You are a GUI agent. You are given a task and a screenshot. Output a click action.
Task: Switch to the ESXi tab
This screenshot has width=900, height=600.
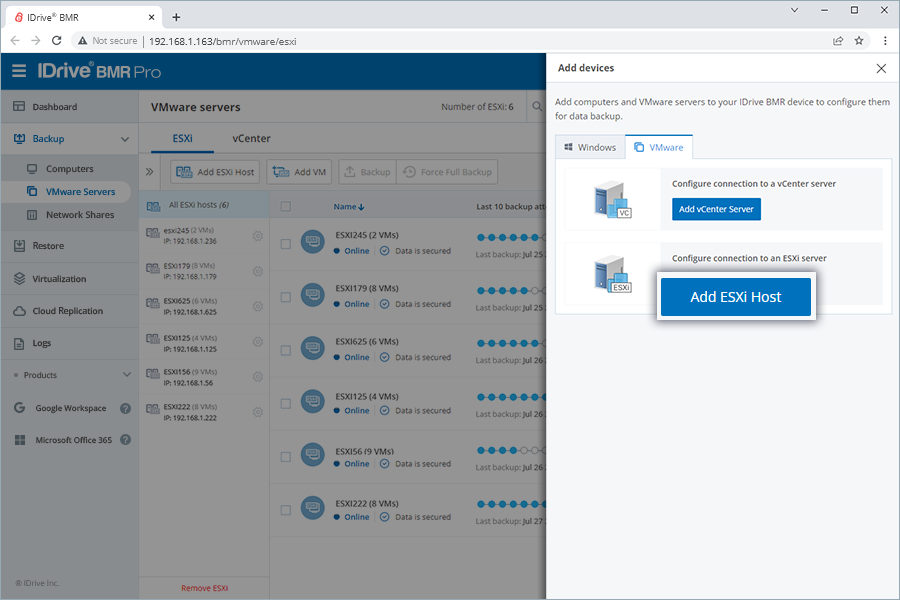tap(183, 138)
